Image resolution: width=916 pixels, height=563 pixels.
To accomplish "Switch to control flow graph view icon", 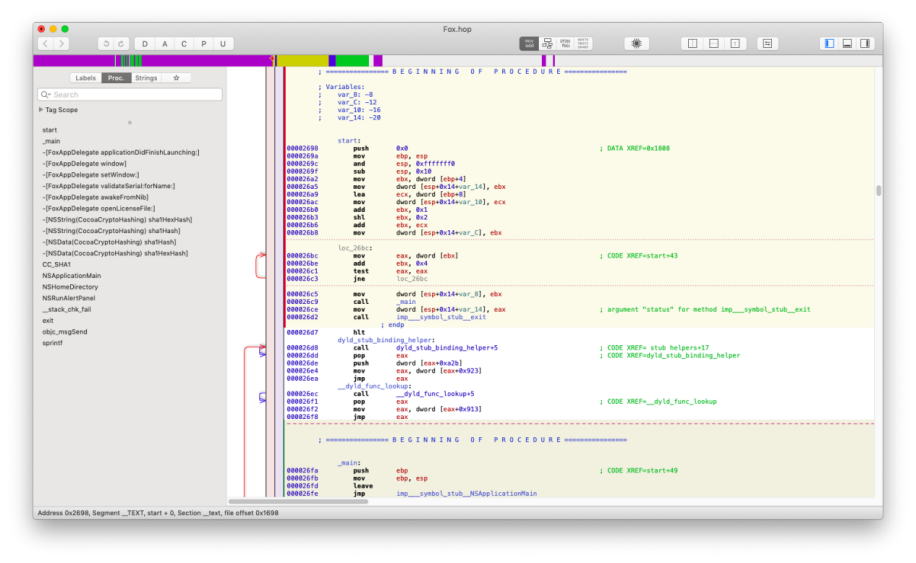I will click(x=547, y=44).
